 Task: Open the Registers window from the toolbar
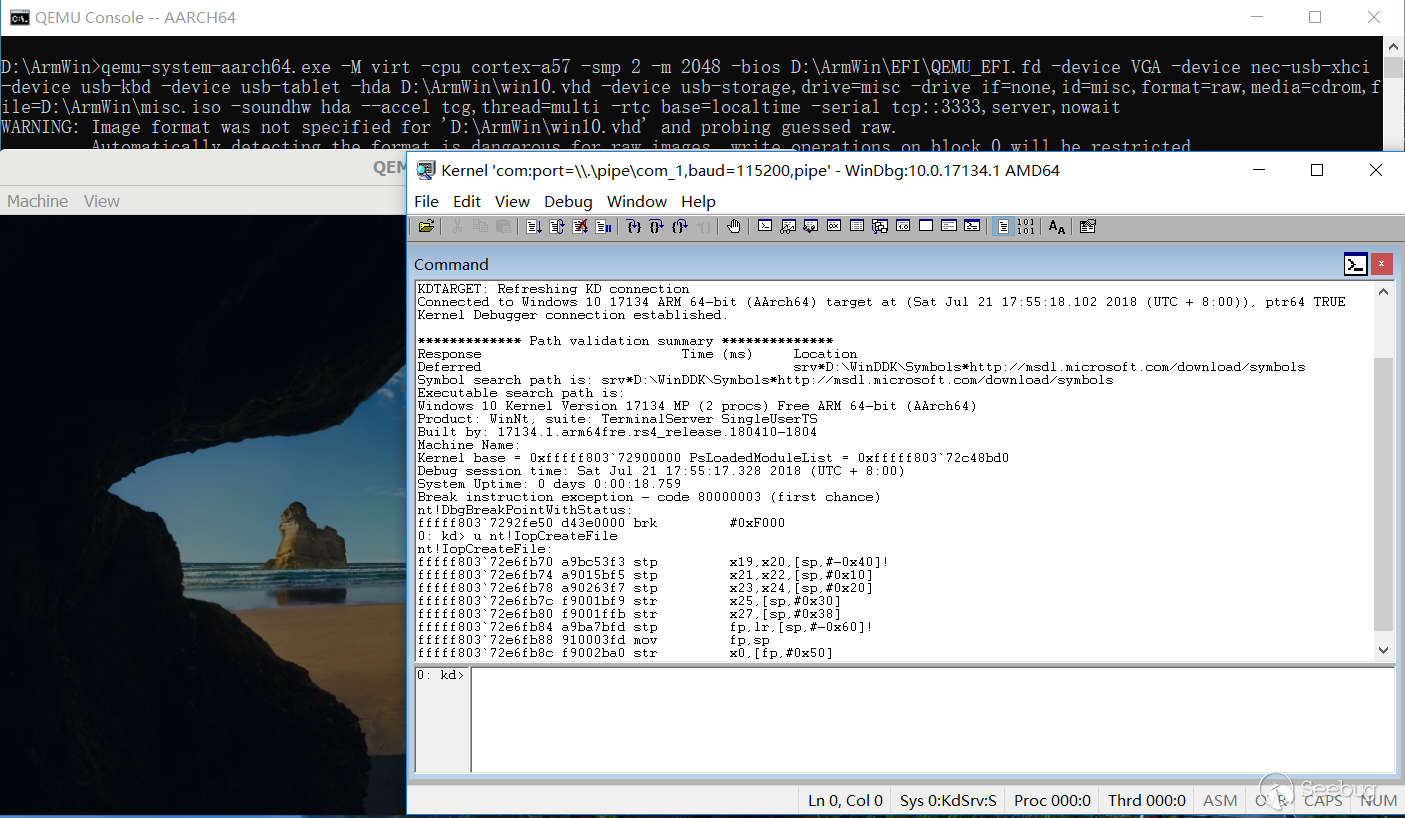pyautogui.click(x=834, y=227)
